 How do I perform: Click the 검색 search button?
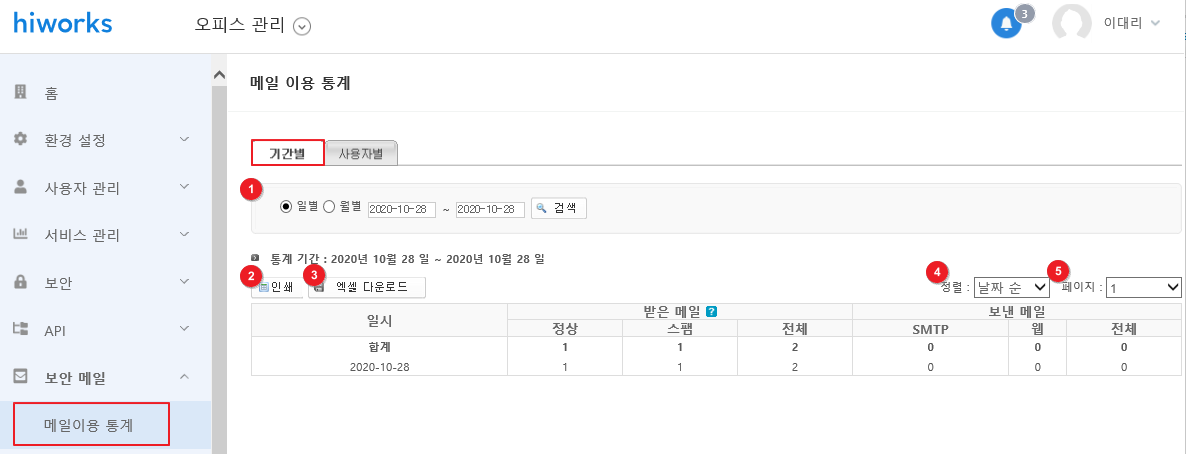pyautogui.click(x=559, y=207)
